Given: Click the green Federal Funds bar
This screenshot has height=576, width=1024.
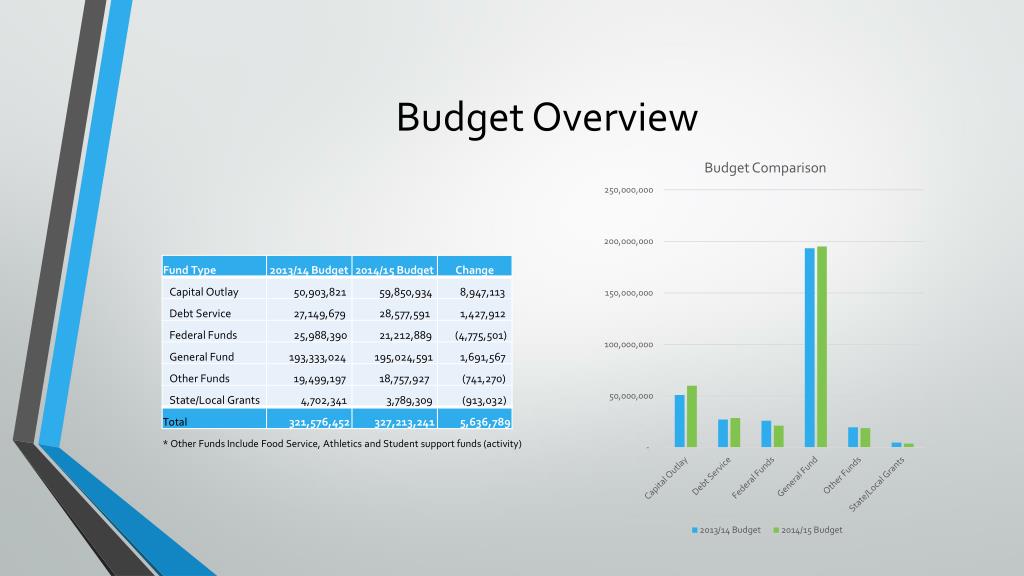Looking at the screenshot, I should tap(778, 436).
